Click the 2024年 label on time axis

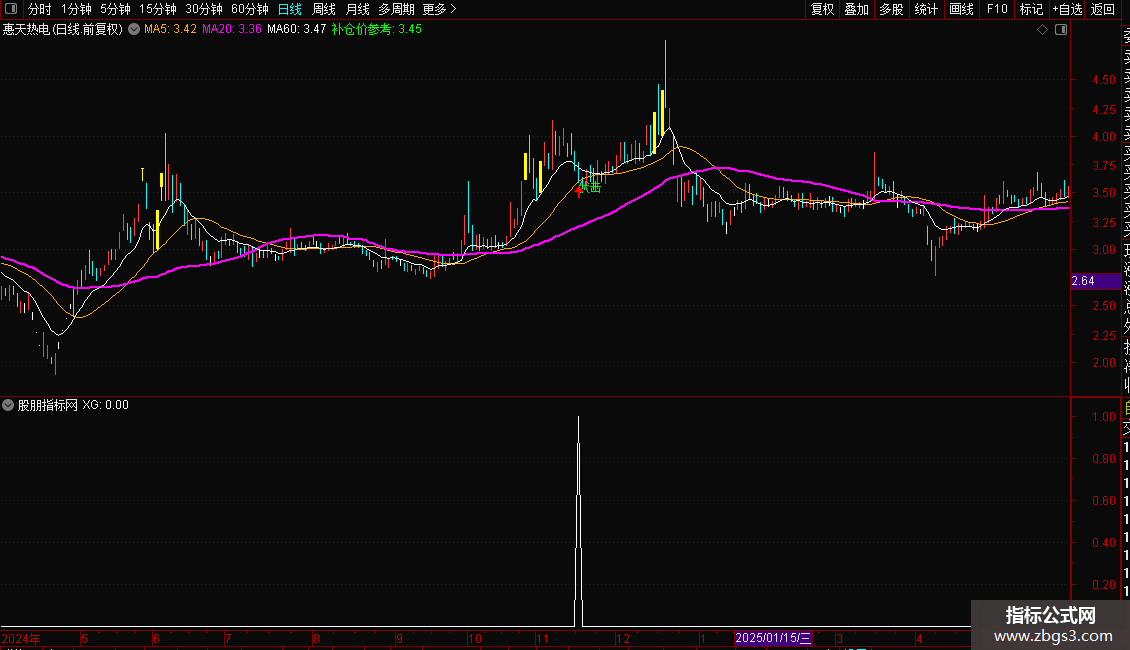tap(21, 638)
